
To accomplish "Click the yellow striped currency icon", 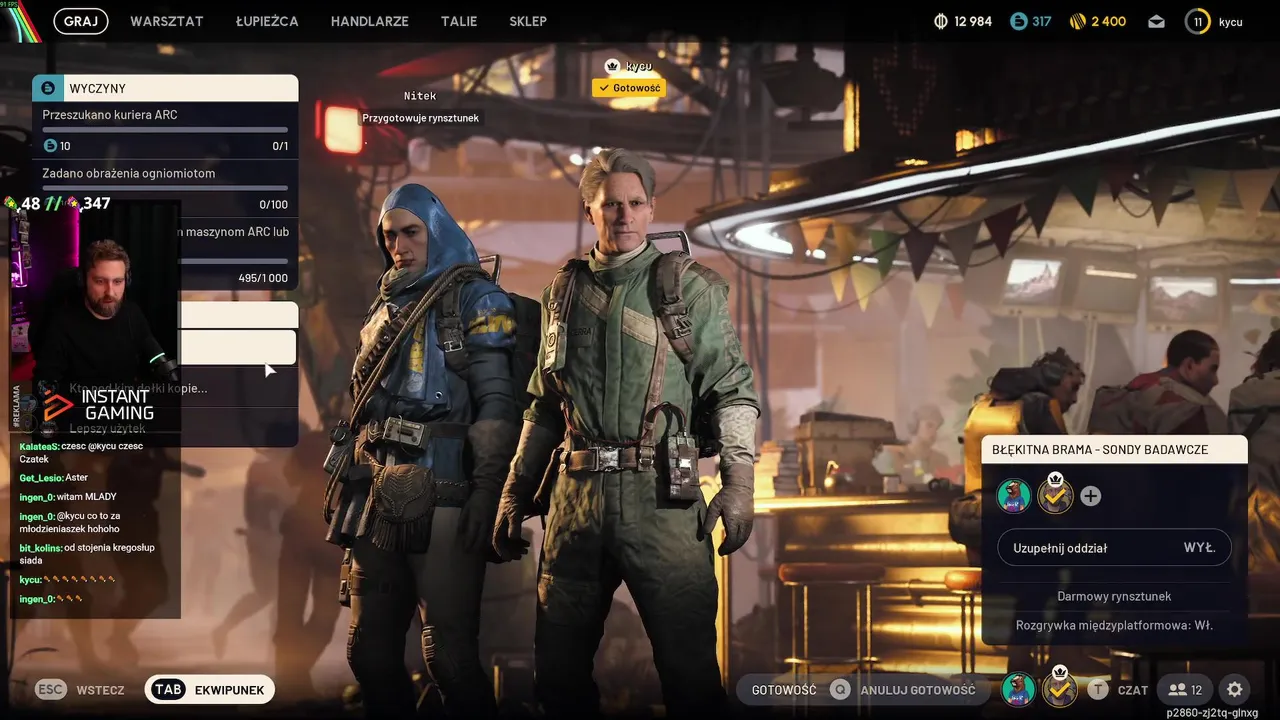I will [x=1078, y=21].
